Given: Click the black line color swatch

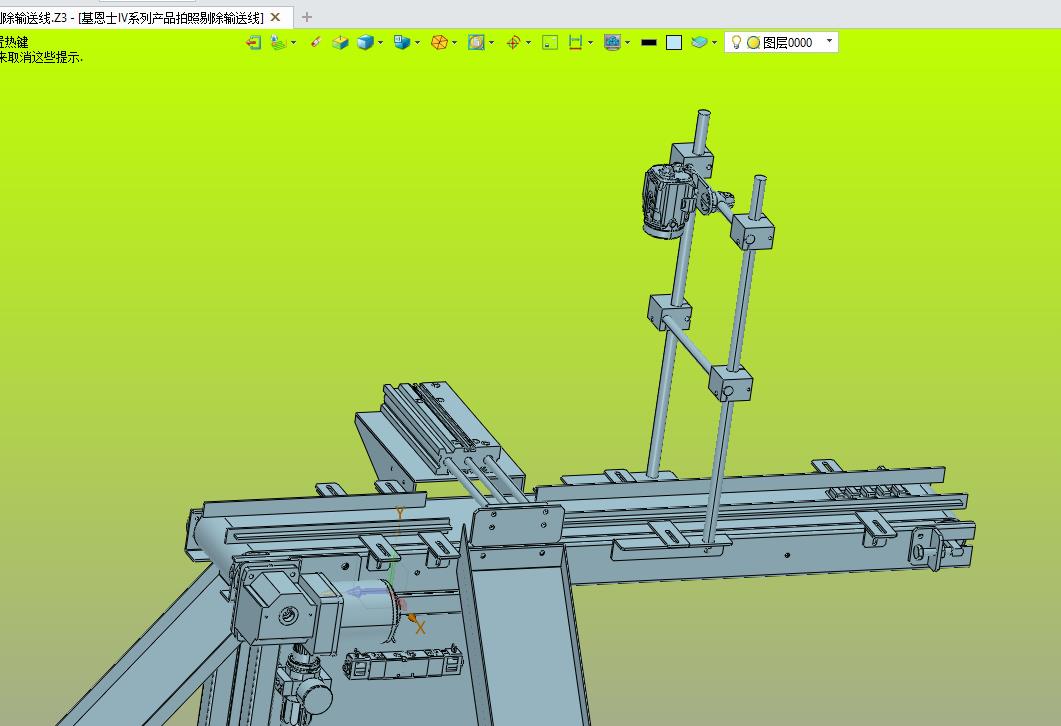Looking at the screenshot, I should [649, 43].
